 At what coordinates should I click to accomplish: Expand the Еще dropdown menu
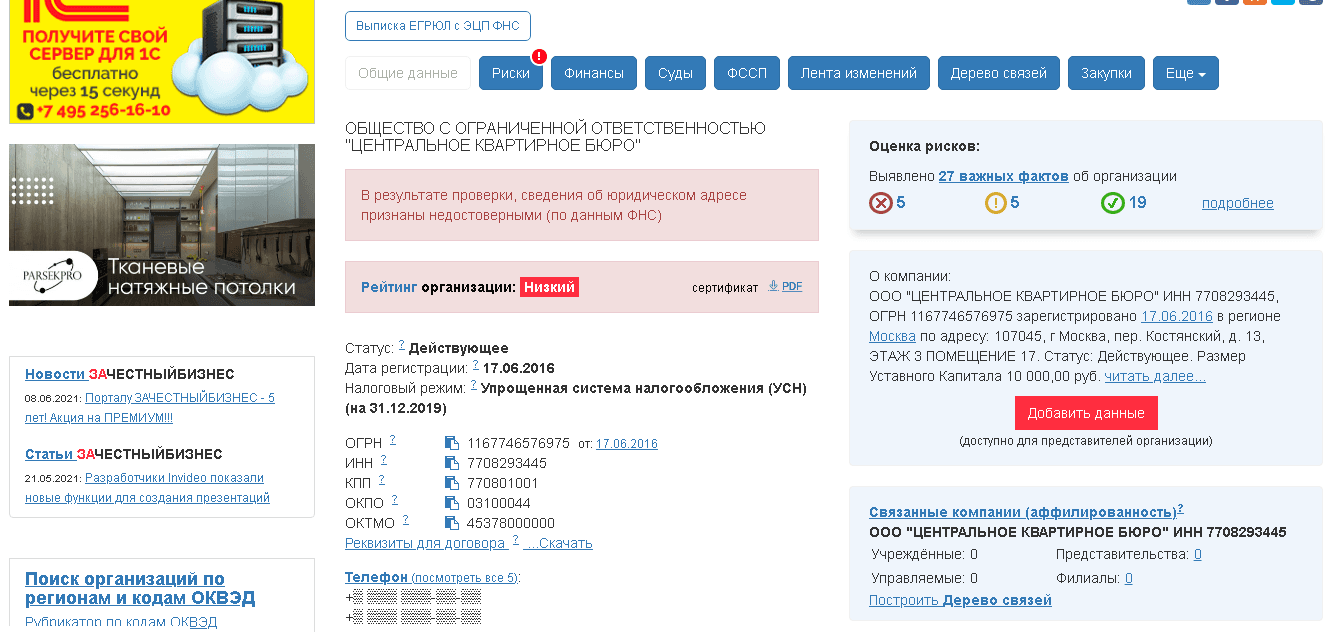1185,73
